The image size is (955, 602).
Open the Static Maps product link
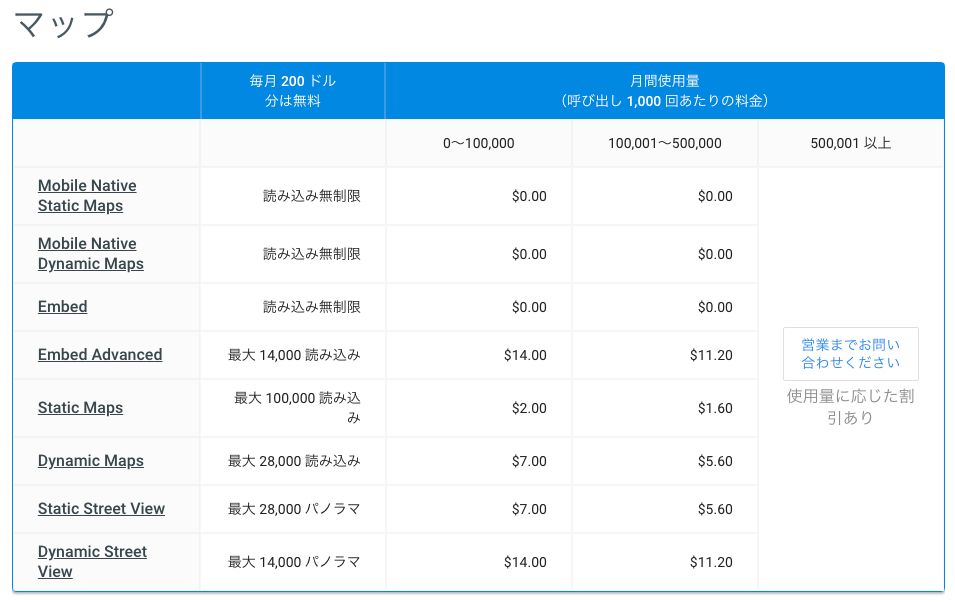pos(80,407)
